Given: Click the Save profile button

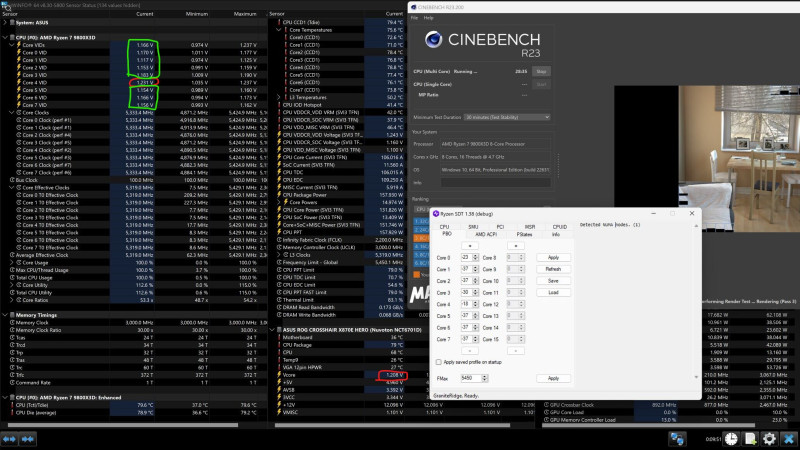Looking at the screenshot, I should tap(553, 281).
